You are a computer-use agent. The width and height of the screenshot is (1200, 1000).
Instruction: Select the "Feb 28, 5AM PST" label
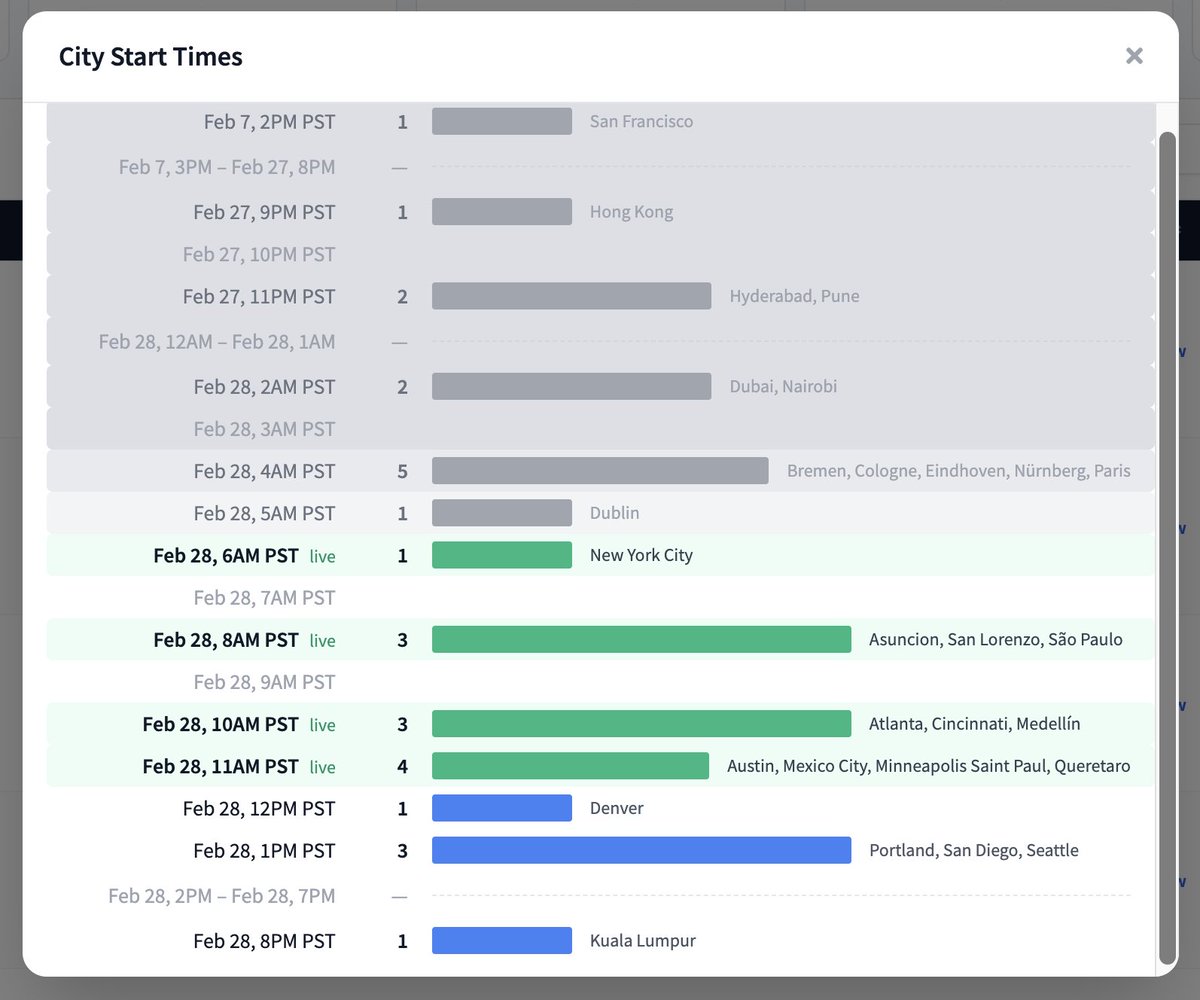tap(265, 513)
